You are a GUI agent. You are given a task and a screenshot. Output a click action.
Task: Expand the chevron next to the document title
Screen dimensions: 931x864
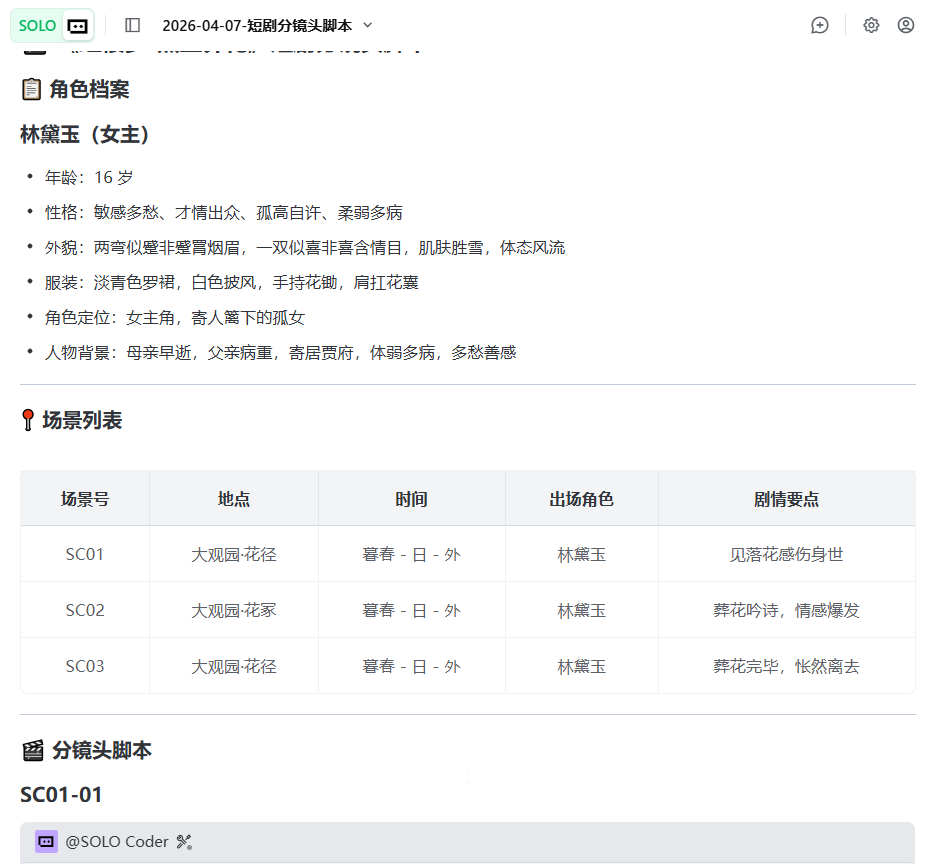tap(367, 25)
